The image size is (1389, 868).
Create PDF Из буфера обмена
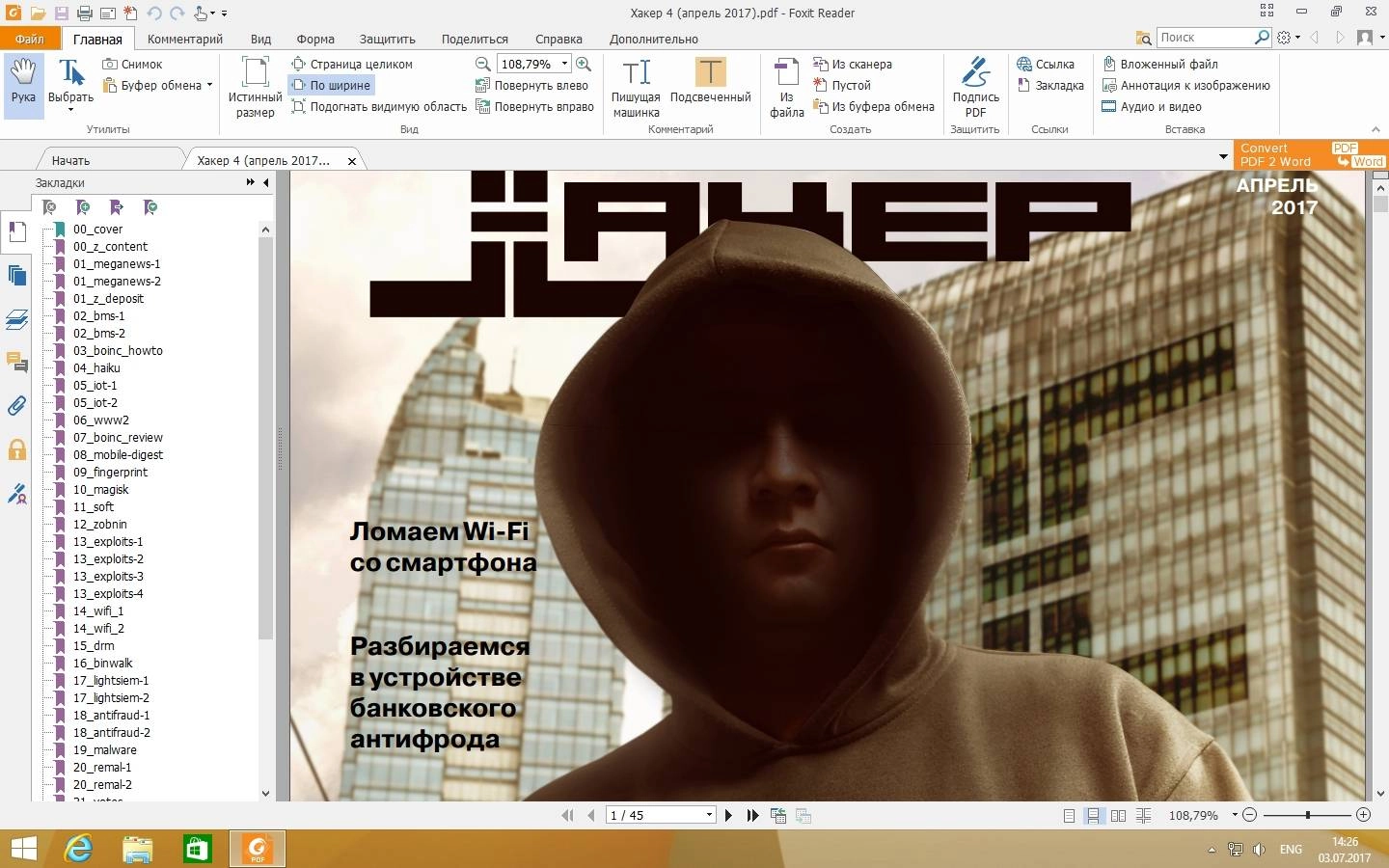[874, 106]
